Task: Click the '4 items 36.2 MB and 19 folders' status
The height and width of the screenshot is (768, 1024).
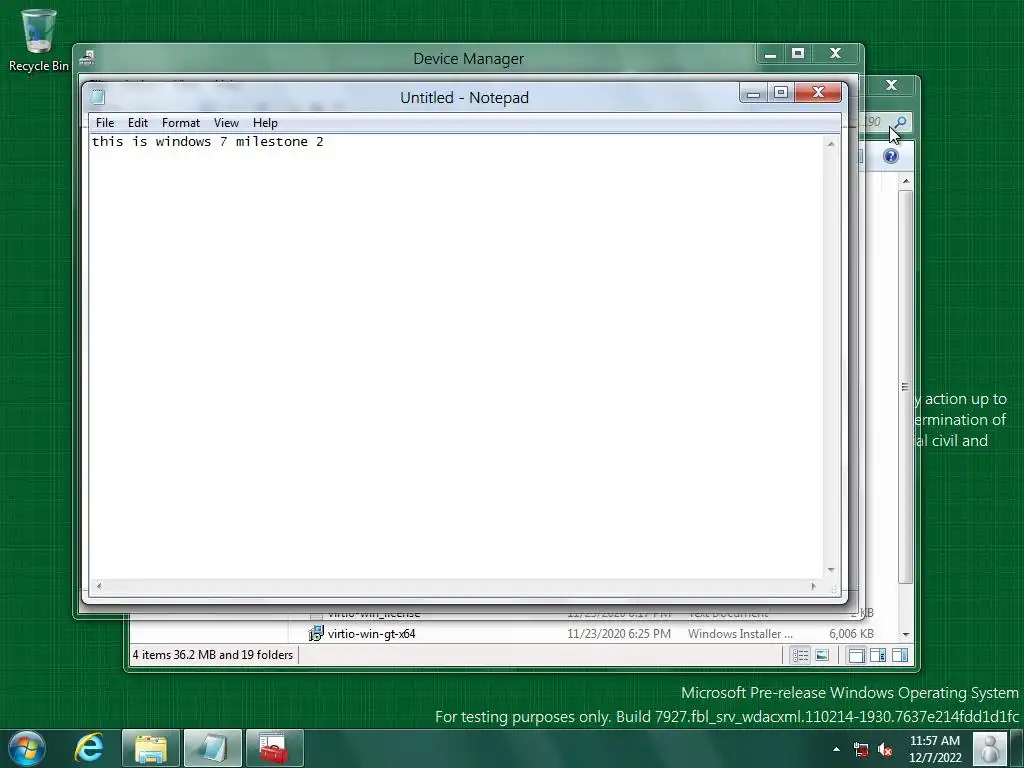Action: click(x=213, y=654)
